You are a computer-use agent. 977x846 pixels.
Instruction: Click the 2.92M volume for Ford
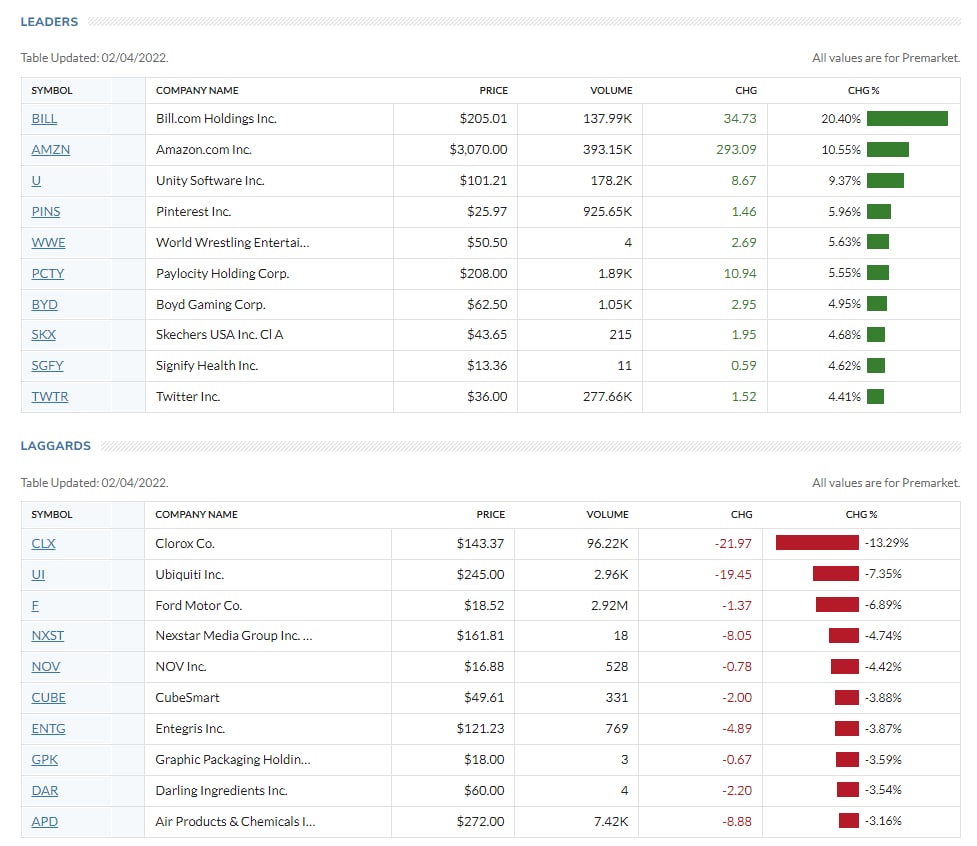(610, 606)
